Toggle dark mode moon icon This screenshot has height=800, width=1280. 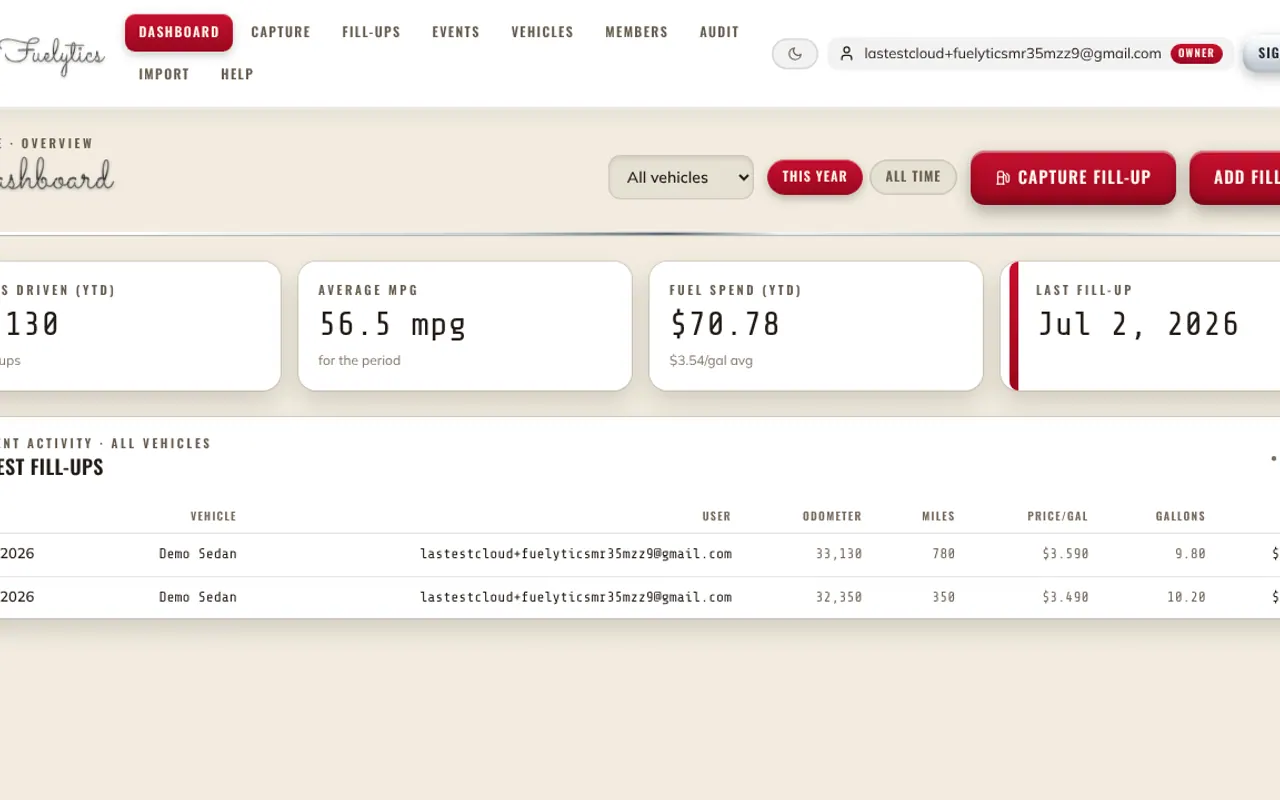coord(795,54)
